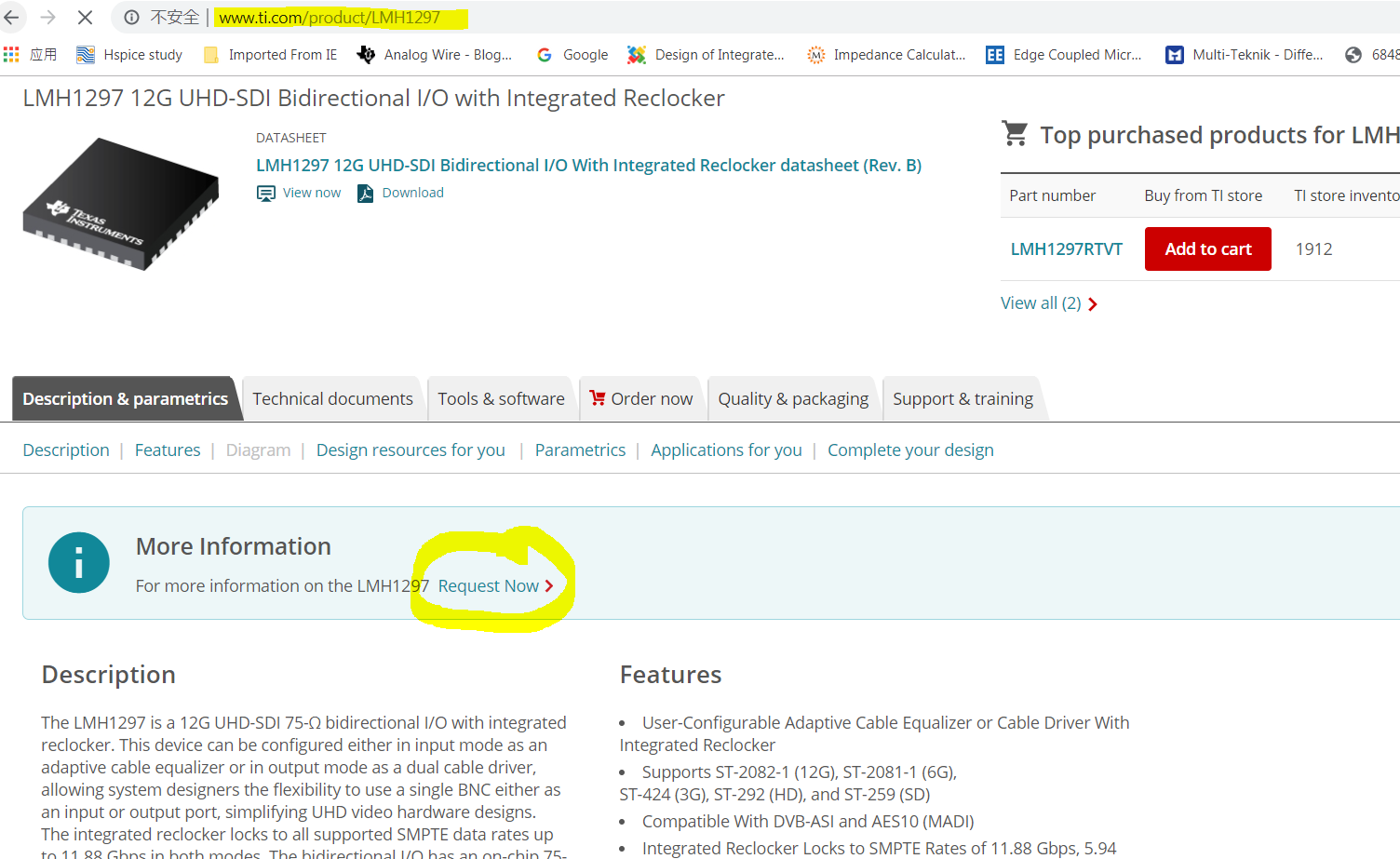Click the View now datasheet icon

tap(266, 194)
